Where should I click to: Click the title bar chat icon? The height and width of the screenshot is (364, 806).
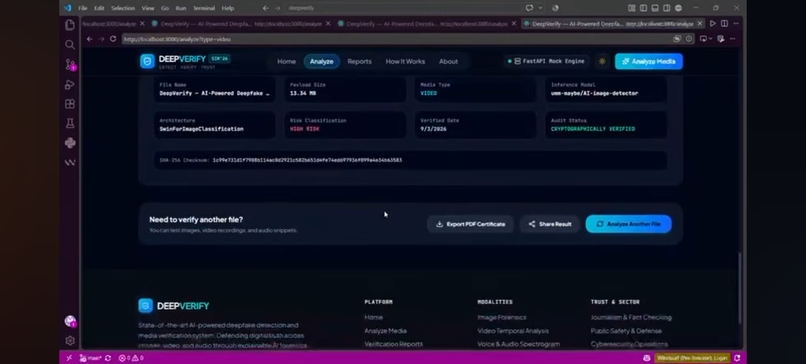tap(529, 8)
